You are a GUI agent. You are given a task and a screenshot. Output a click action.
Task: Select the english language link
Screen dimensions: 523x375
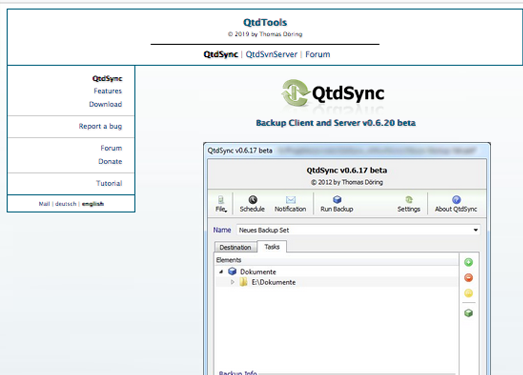(x=93, y=204)
